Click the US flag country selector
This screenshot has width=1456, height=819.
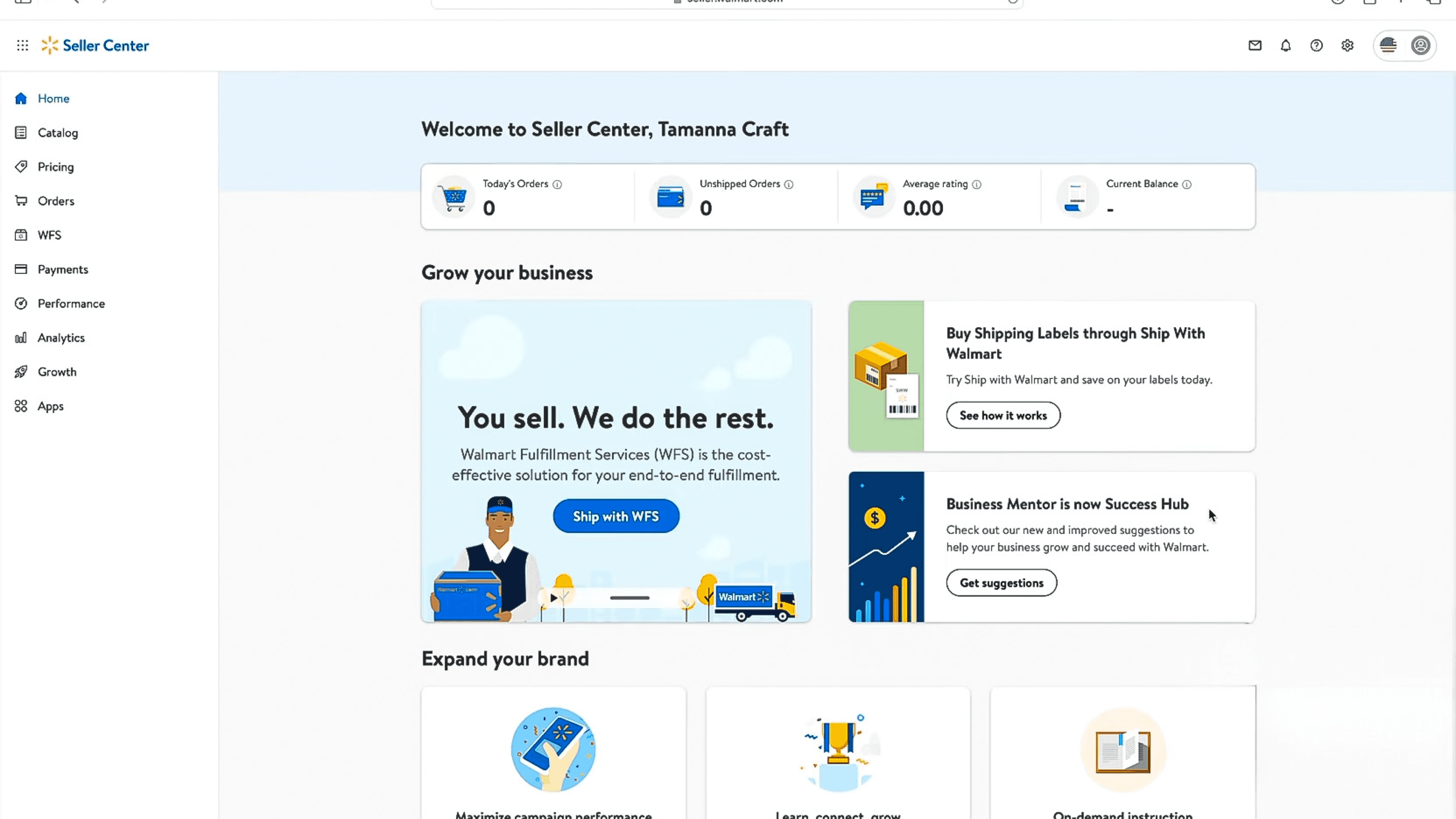[x=1388, y=45]
